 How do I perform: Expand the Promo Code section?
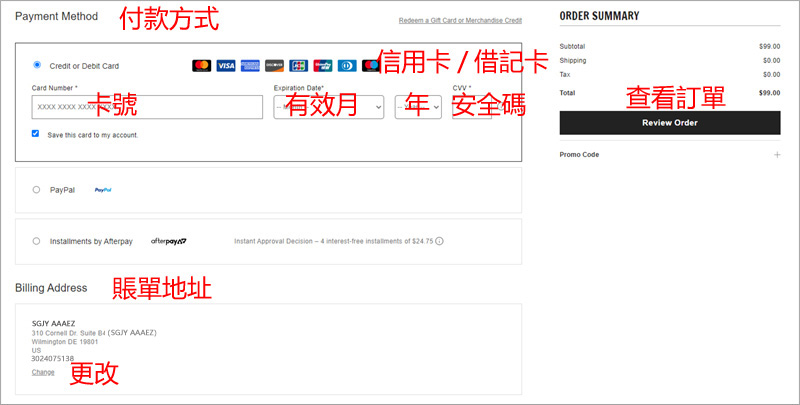coord(775,155)
